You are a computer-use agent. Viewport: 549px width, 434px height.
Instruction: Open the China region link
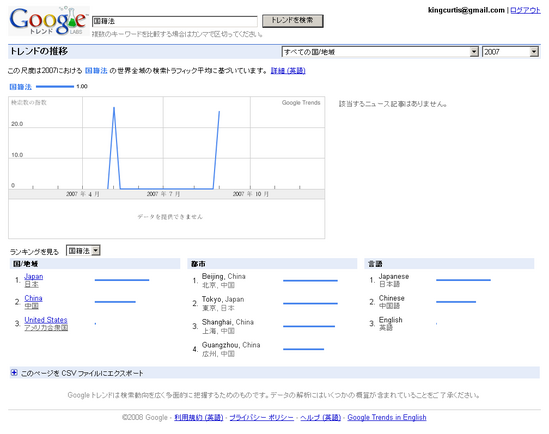pyautogui.click(x=33, y=298)
